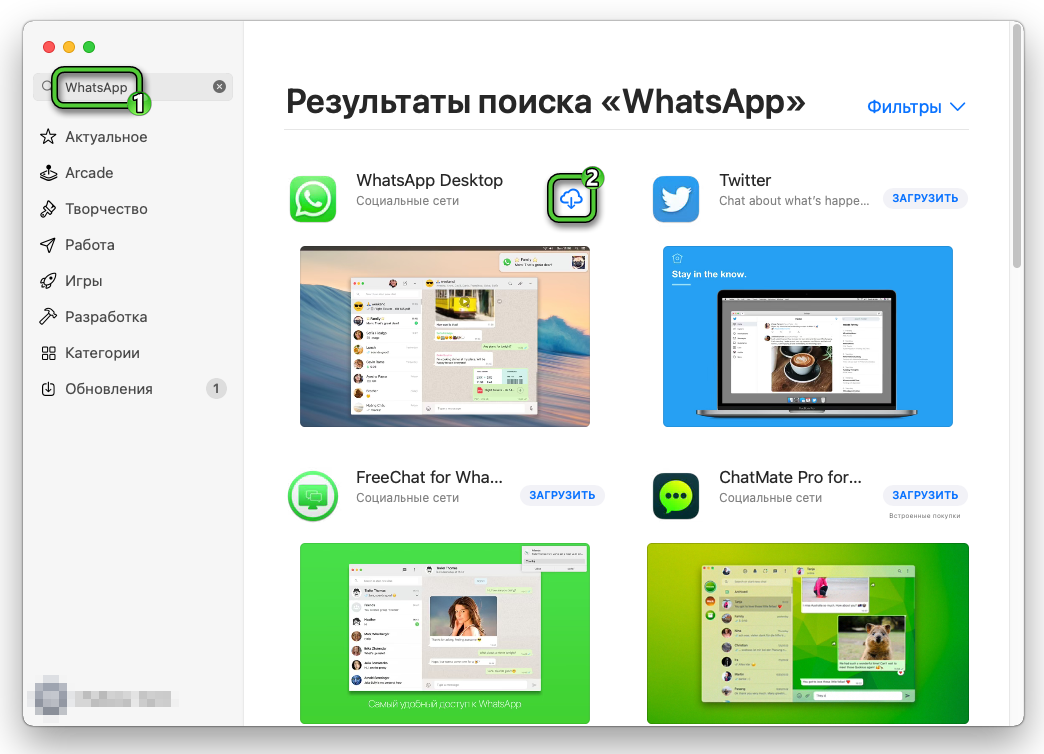Click the WhatsApp Desktop app icon
Screen dimensions: 1044x754
click(x=313, y=198)
